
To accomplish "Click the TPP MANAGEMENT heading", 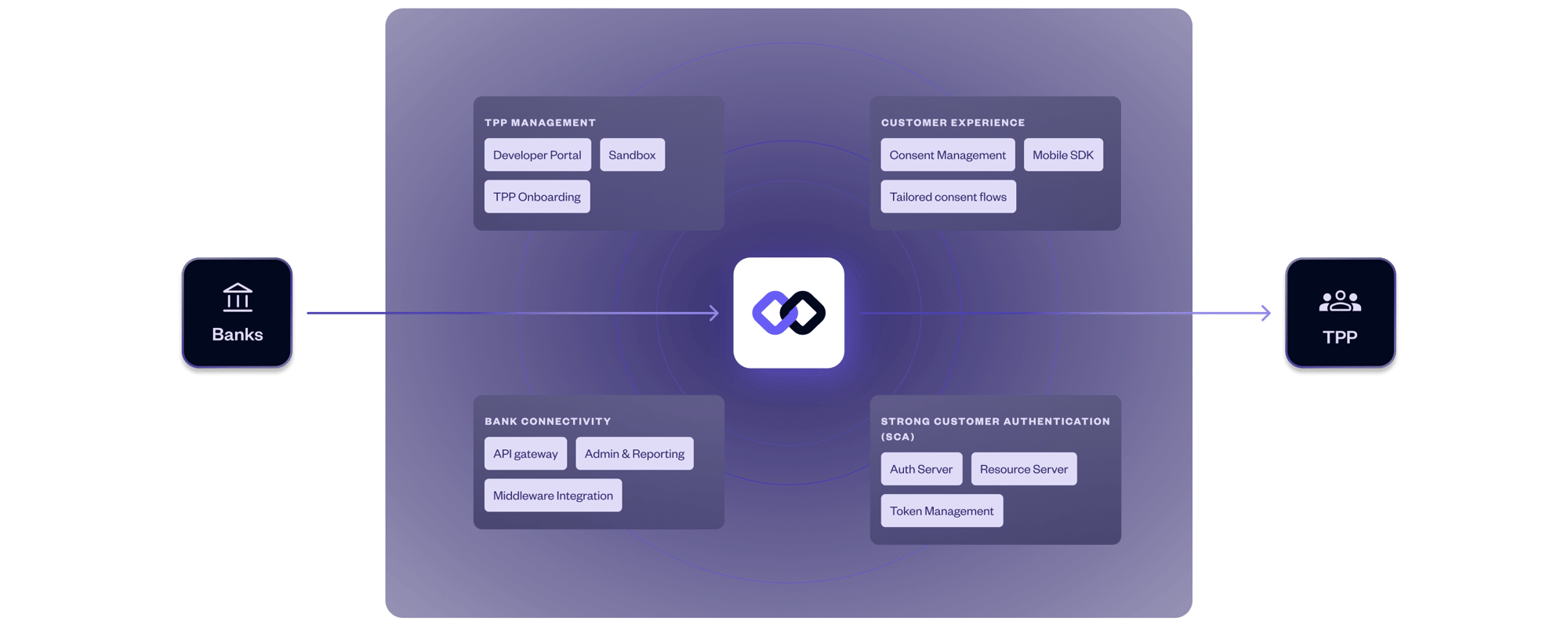I will (x=540, y=122).
